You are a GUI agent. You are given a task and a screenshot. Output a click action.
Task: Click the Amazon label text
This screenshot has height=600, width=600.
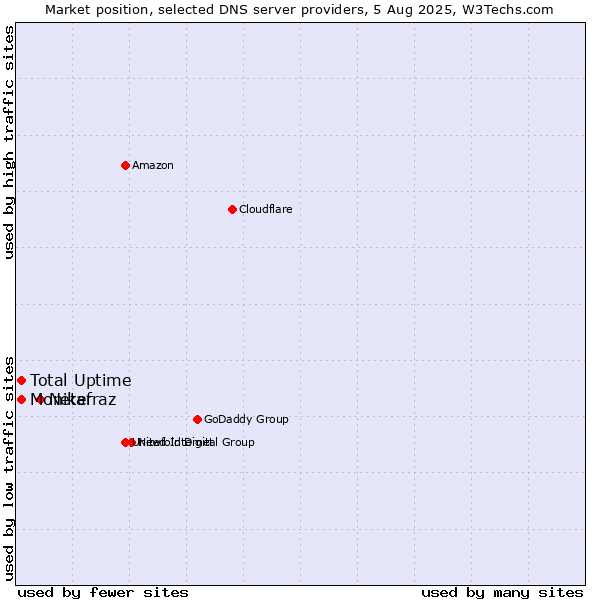click(153, 165)
